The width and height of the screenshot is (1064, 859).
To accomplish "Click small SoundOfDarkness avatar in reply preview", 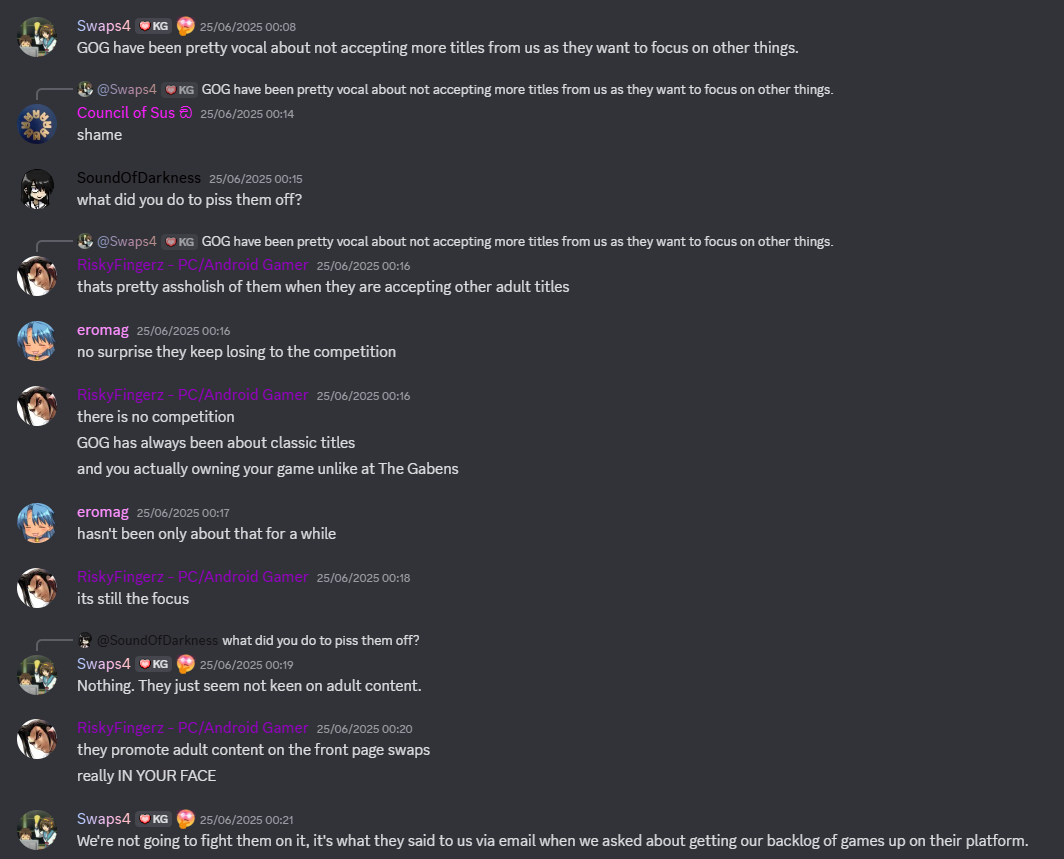I will click(x=85, y=640).
